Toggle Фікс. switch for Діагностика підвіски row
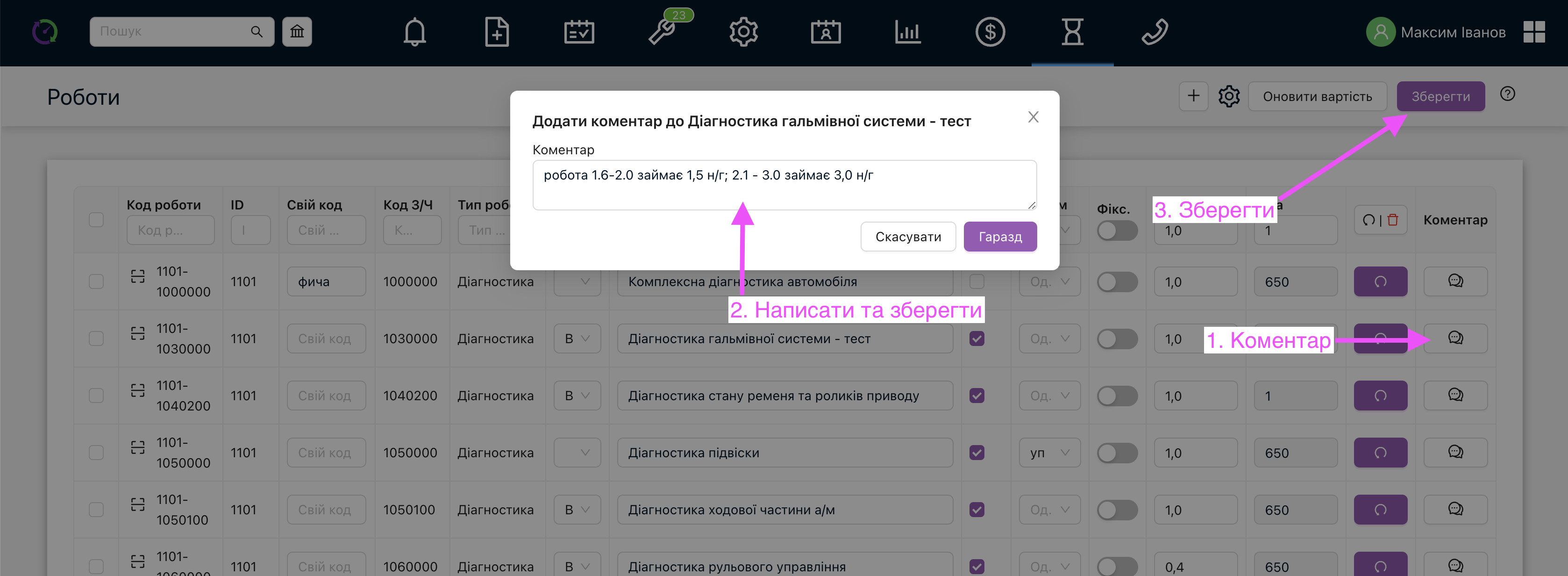Viewport: 1568px width, 576px height. tap(1117, 453)
